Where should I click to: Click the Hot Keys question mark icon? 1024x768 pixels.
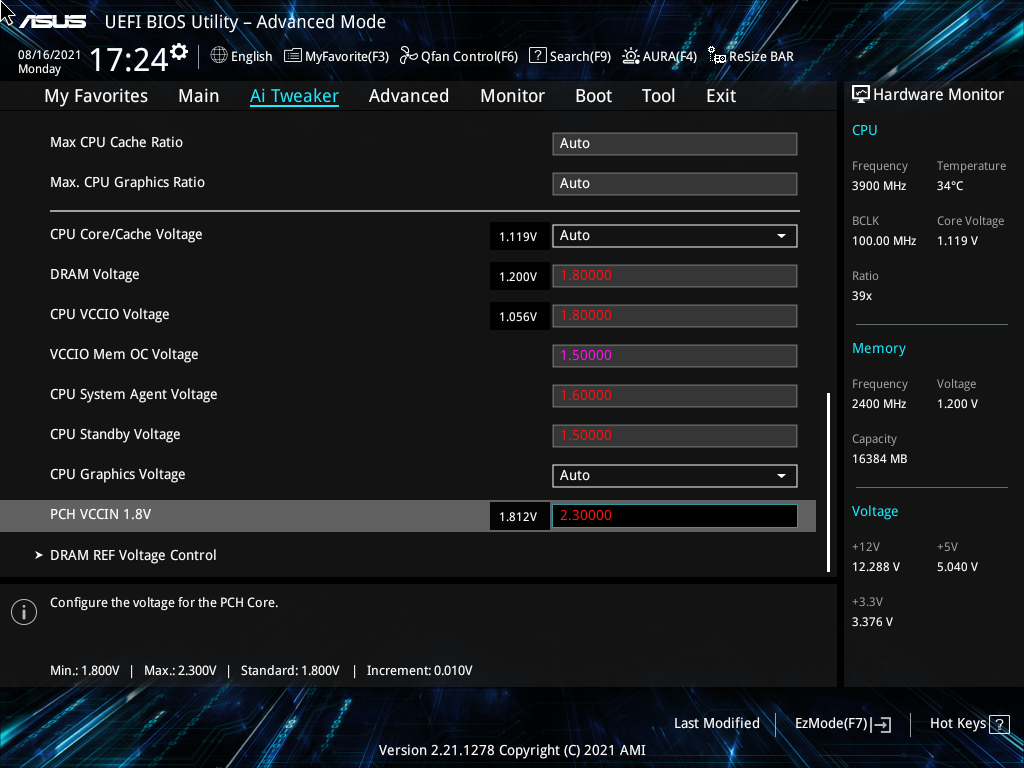click(999, 724)
